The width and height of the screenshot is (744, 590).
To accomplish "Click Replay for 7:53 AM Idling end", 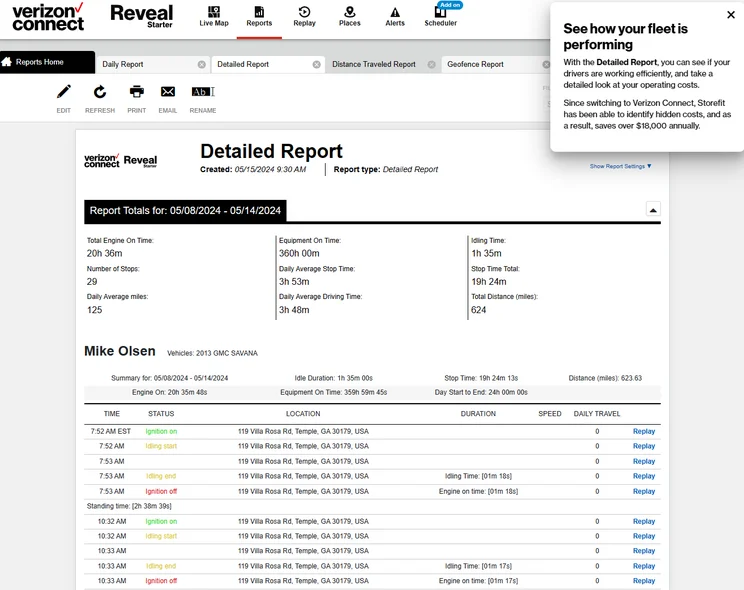I will click(644, 476).
